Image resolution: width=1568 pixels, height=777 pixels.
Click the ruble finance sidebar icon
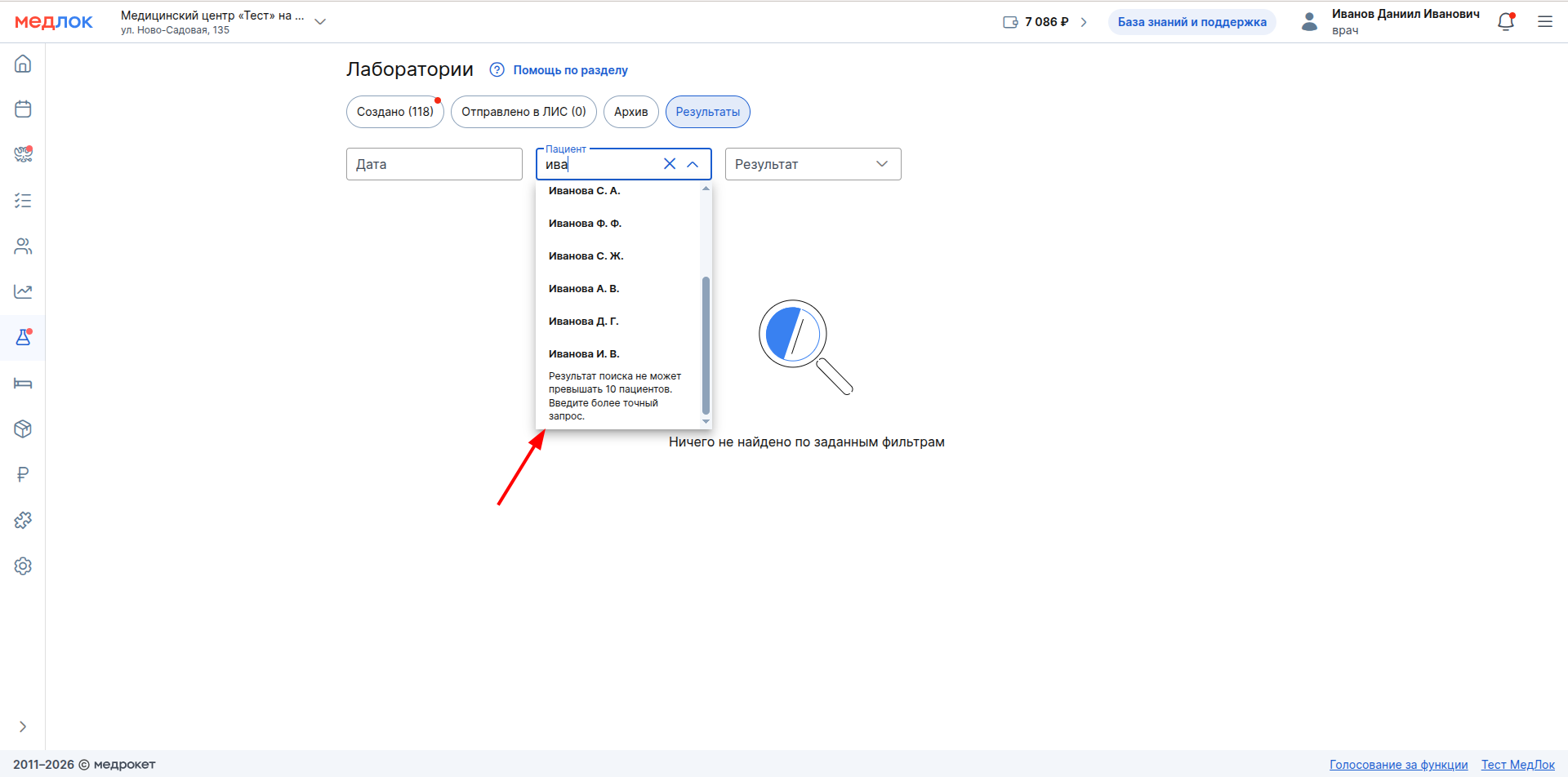[x=23, y=474]
